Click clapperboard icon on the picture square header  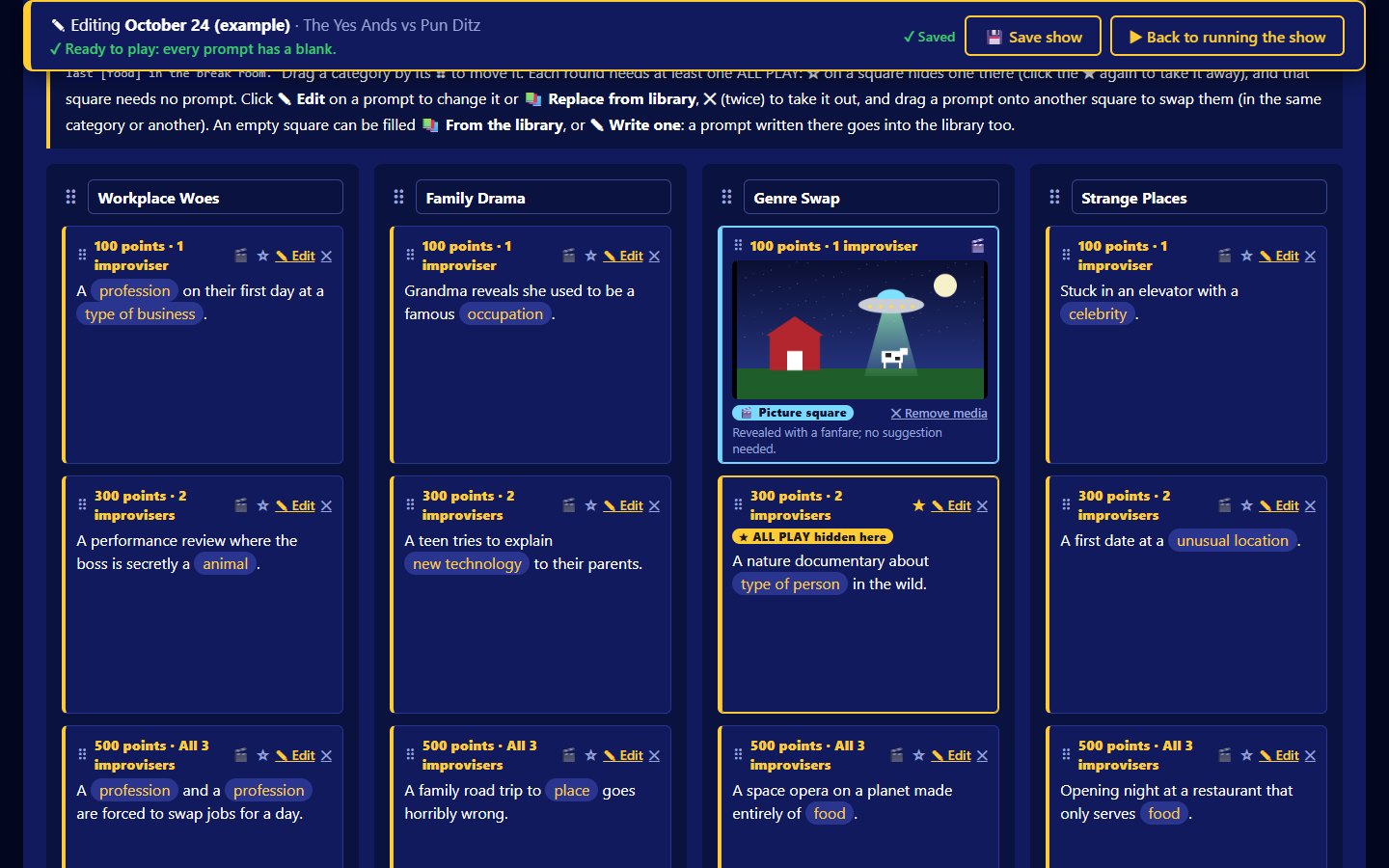point(978,246)
